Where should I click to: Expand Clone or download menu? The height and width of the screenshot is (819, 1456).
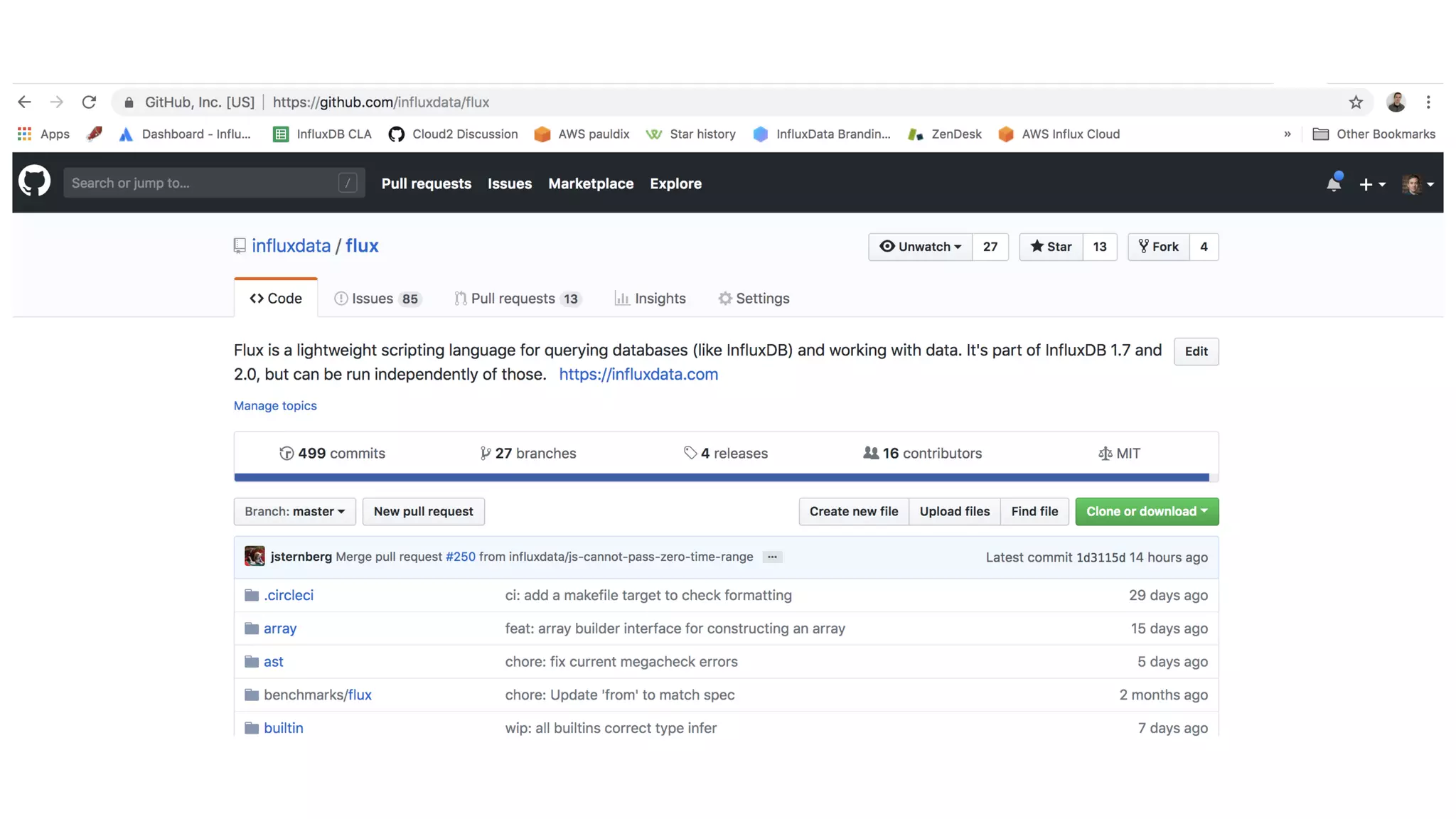coord(1146,512)
